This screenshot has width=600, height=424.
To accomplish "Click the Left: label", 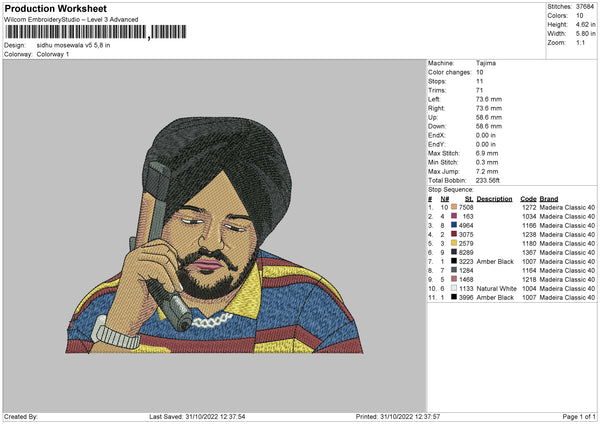I will (x=434, y=99).
